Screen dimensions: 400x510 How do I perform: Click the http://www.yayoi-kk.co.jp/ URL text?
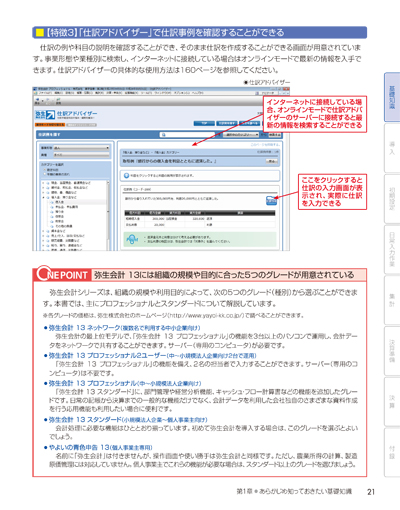coord(206,315)
